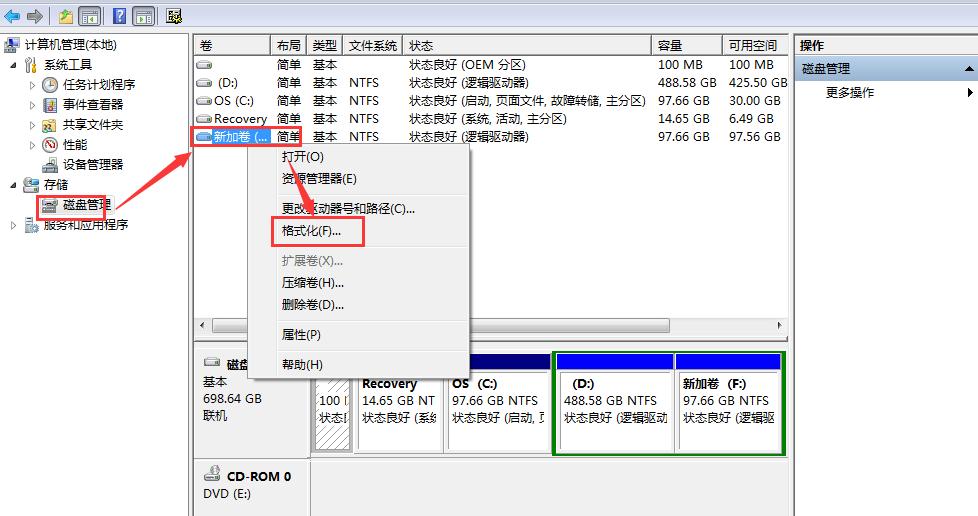978x516 pixels.
Task: Expand the 事件查看器 tree node
Action: [x=32, y=105]
